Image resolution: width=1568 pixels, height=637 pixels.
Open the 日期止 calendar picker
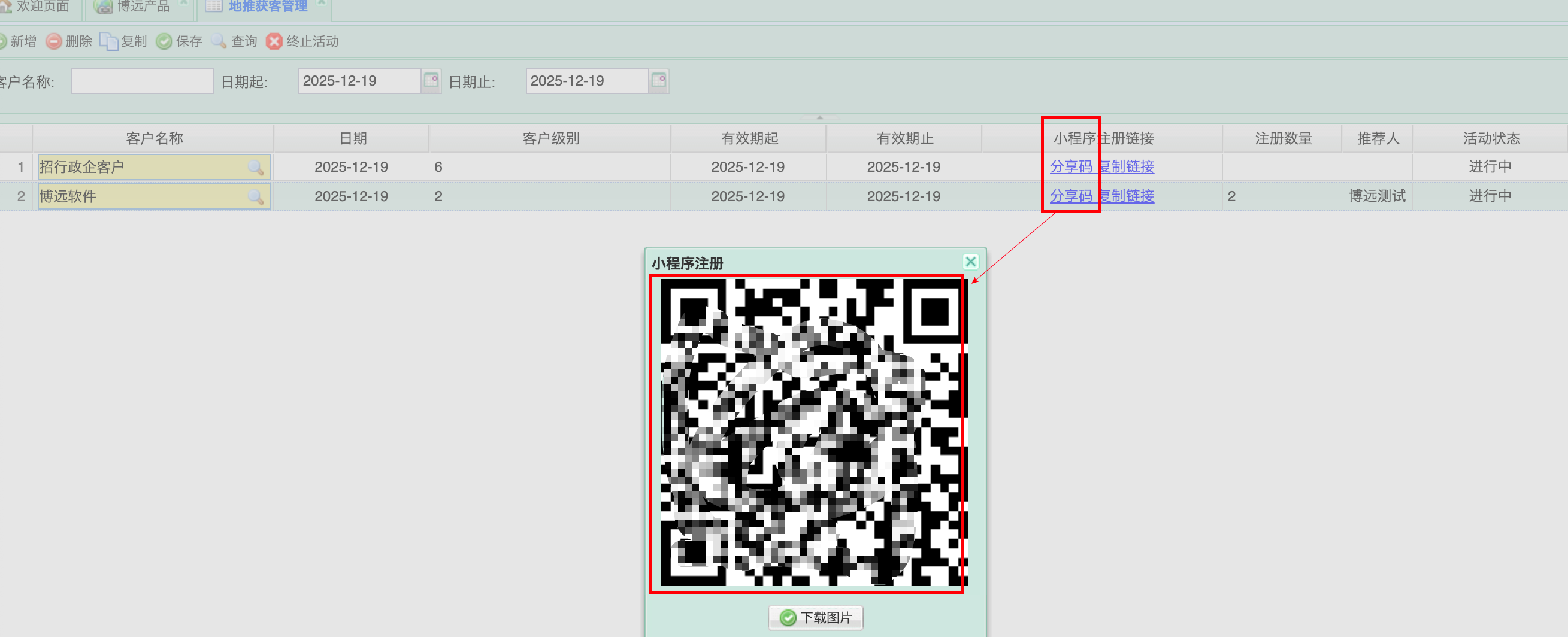[659, 80]
